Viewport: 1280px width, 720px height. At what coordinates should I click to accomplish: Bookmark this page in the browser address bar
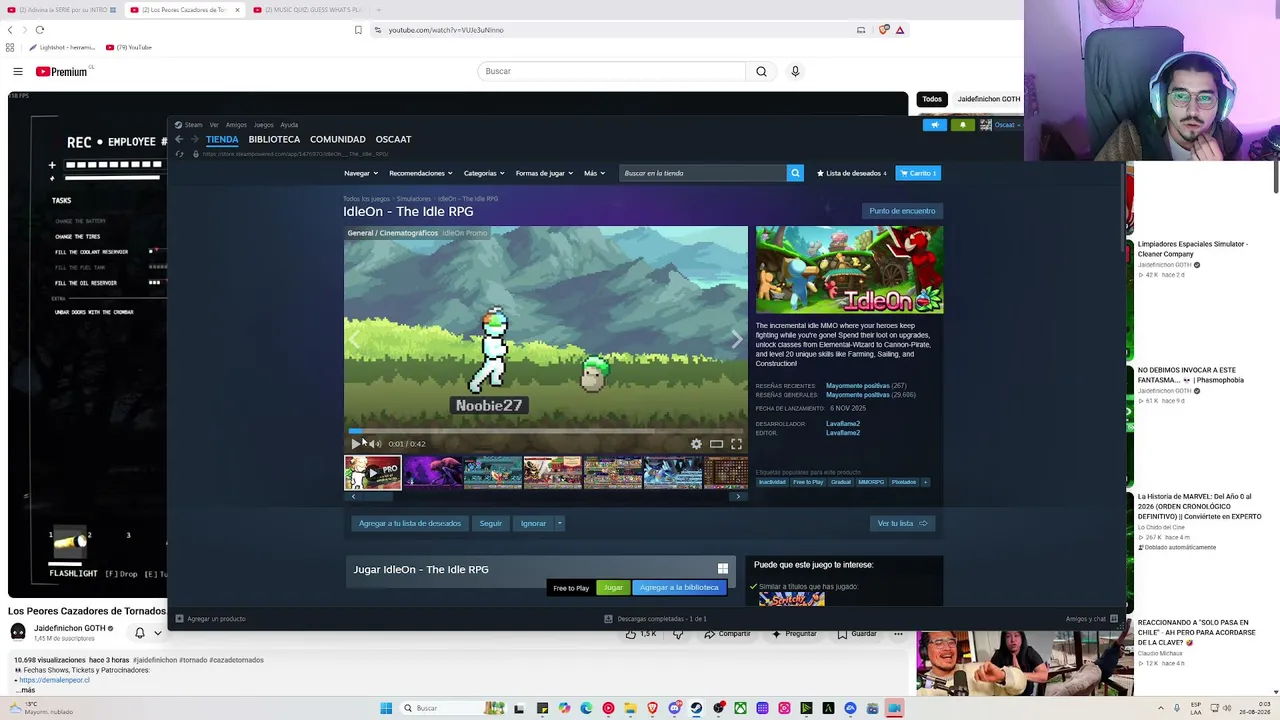pyautogui.click(x=358, y=30)
